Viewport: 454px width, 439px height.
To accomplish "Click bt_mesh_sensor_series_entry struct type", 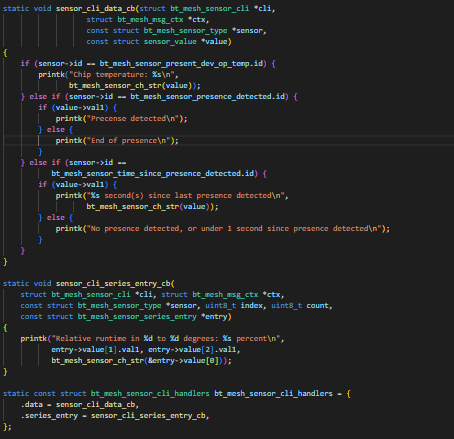I will 137,316.
